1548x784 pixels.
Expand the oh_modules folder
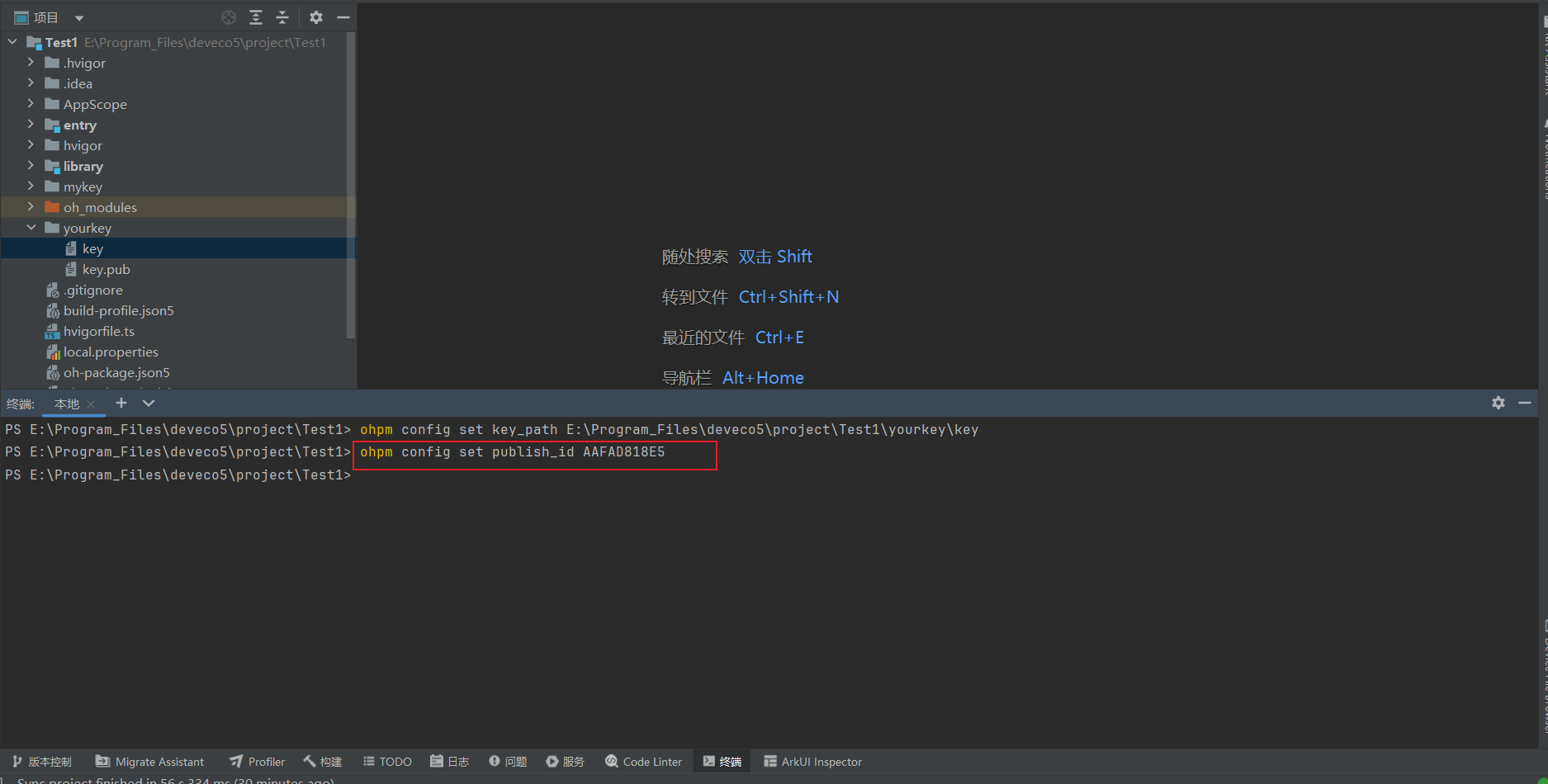31,207
